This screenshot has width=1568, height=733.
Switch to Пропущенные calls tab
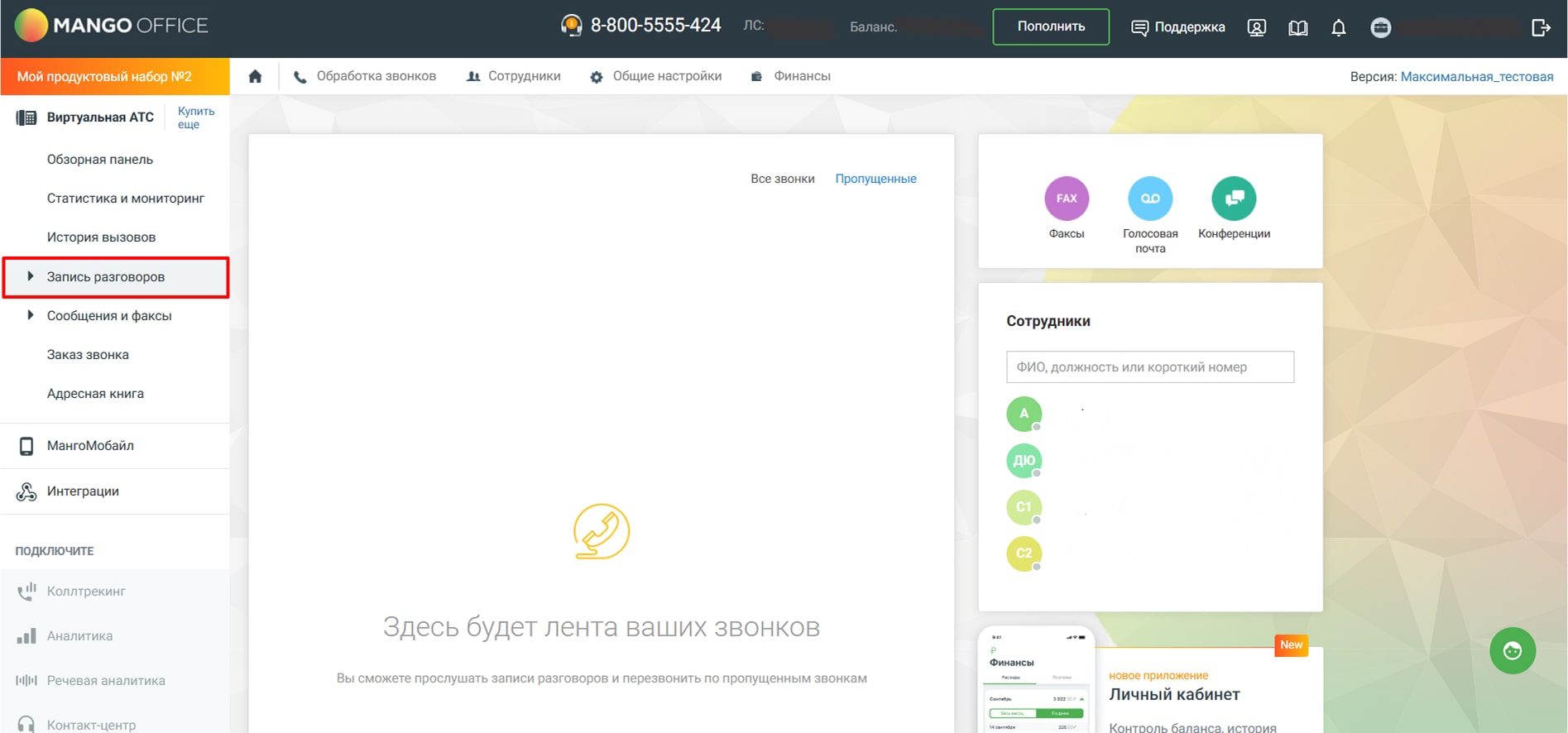point(875,179)
